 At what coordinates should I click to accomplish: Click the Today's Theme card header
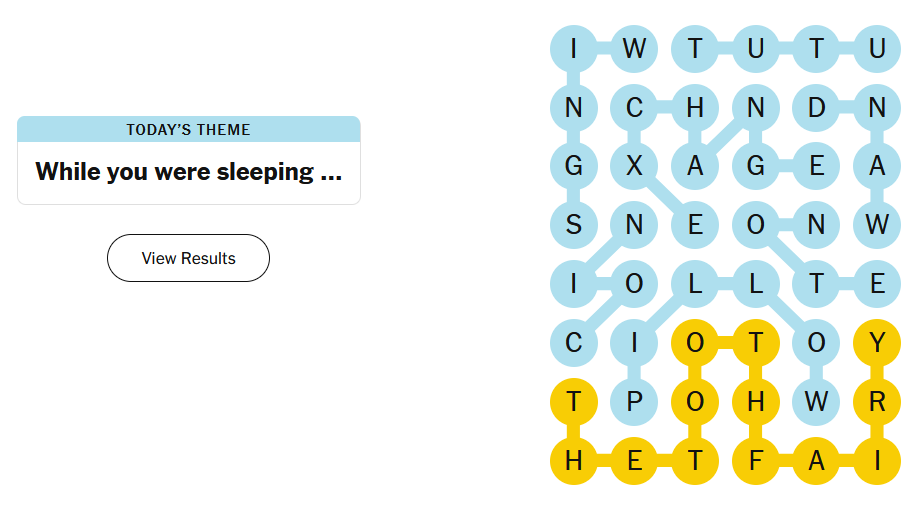click(x=188, y=130)
